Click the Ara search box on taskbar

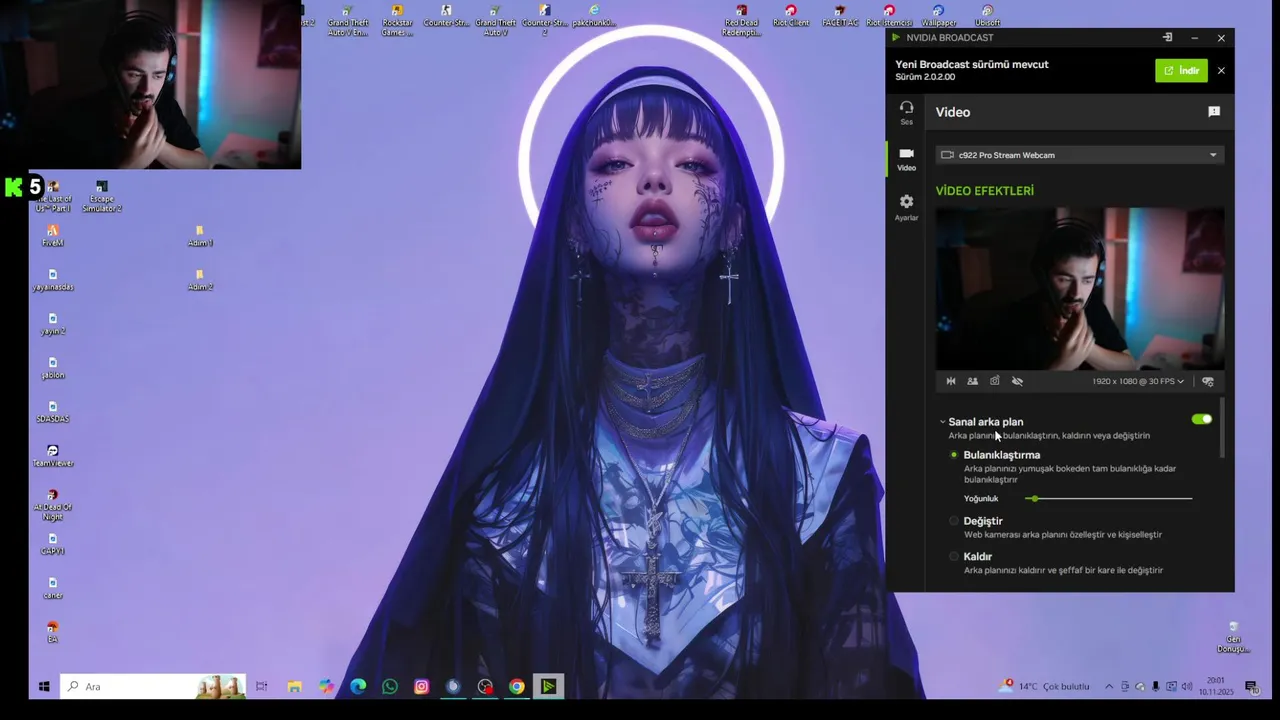click(x=154, y=687)
